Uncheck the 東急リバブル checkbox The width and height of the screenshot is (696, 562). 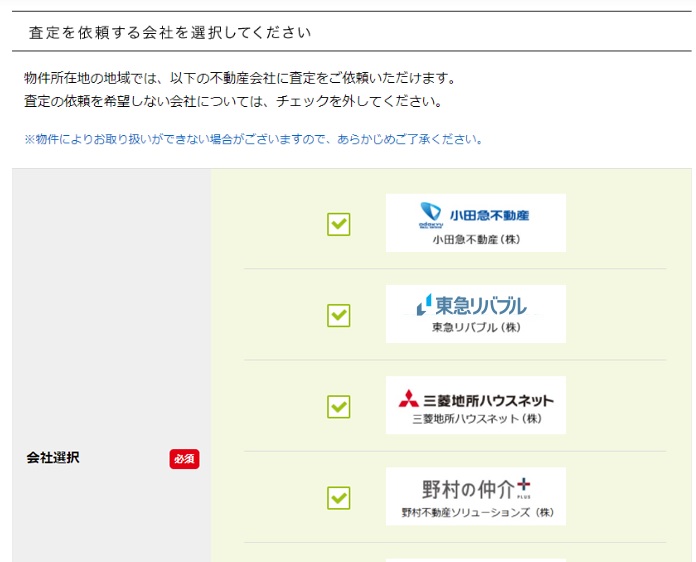coord(339,316)
